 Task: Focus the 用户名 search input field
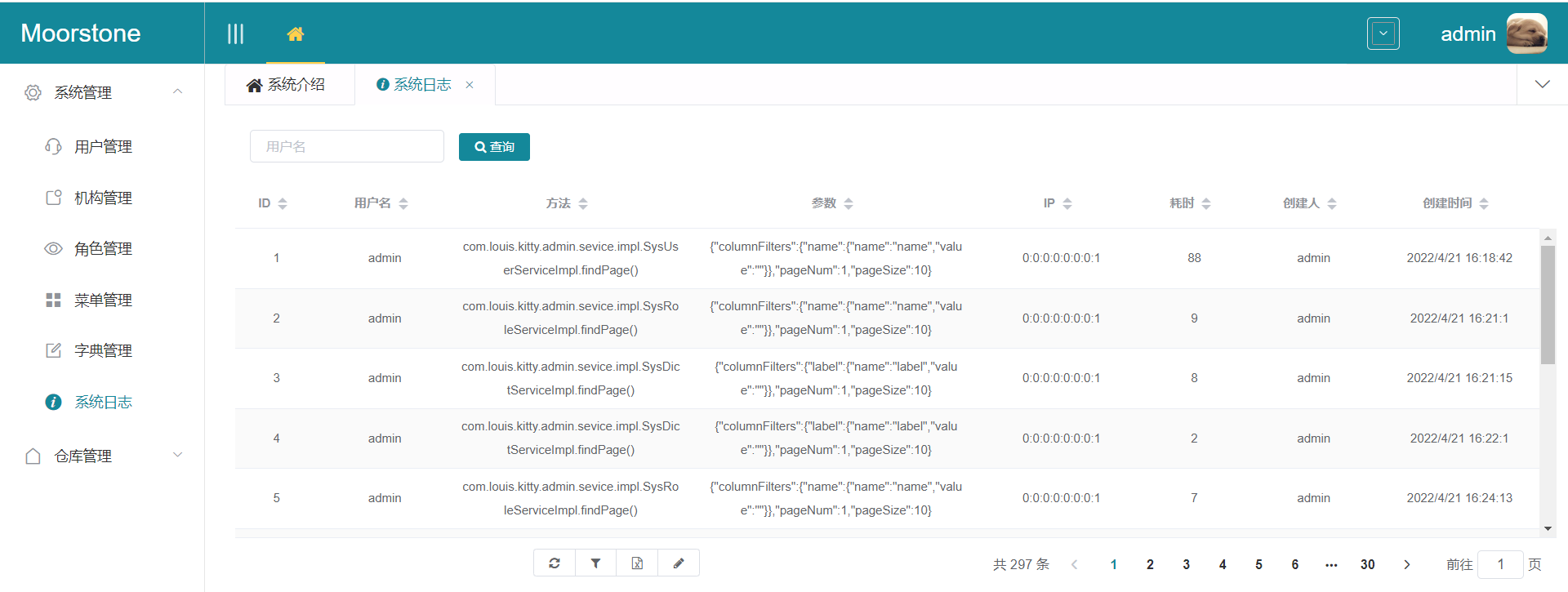[x=346, y=147]
